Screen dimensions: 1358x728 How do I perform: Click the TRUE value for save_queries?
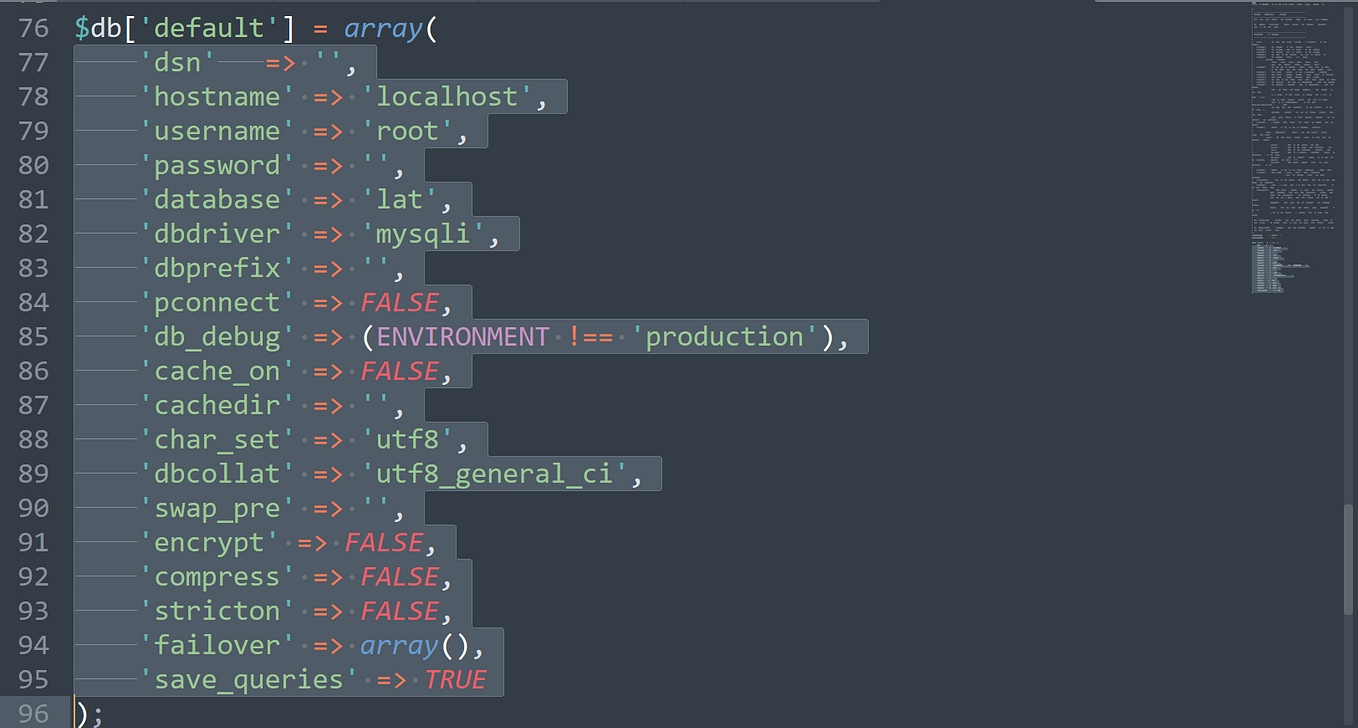[x=455, y=680]
